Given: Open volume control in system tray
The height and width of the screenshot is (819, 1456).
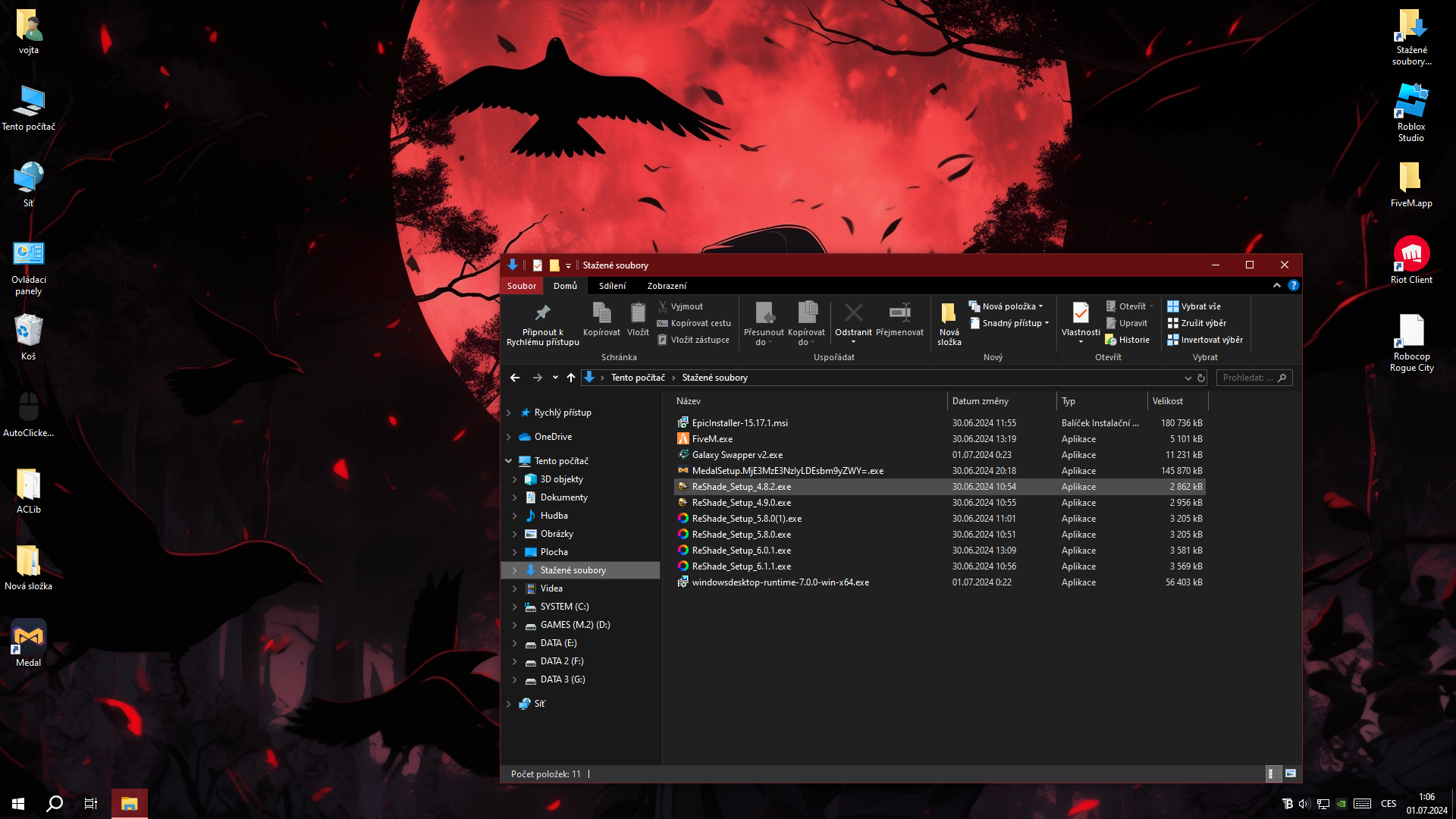Looking at the screenshot, I should click(1304, 804).
